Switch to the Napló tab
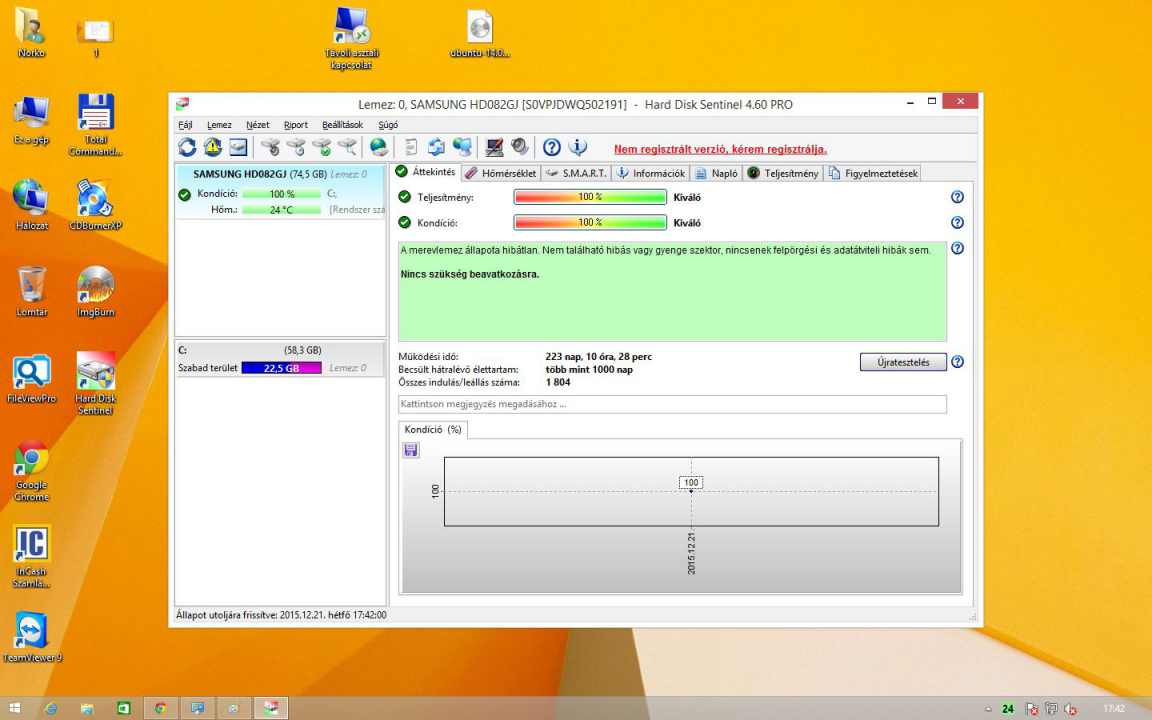This screenshot has height=720, width=1152. pos(716,173)
